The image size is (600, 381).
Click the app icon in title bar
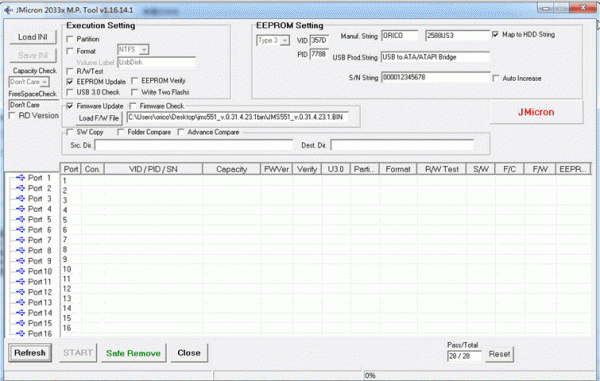pyautogui.click(x=8, y=10)
